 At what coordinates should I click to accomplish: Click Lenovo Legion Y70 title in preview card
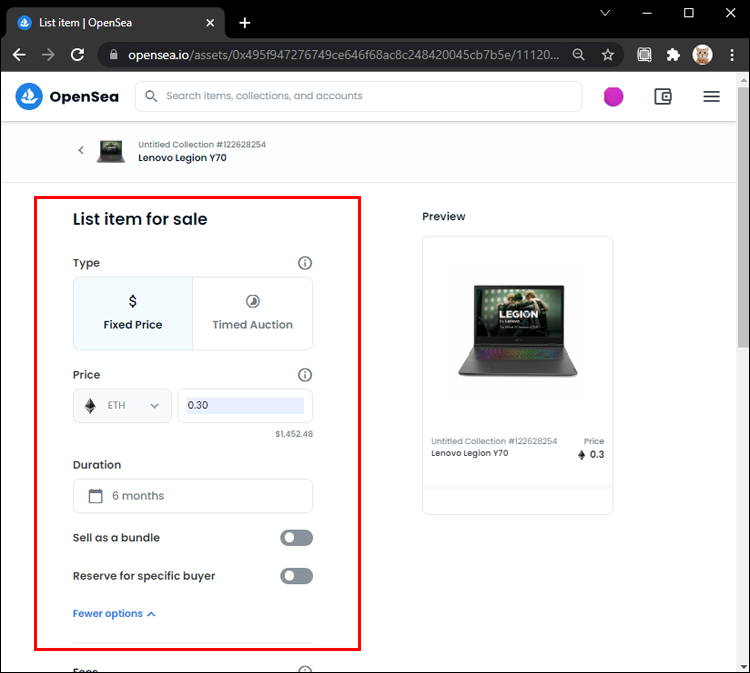(x=470, y=453)
